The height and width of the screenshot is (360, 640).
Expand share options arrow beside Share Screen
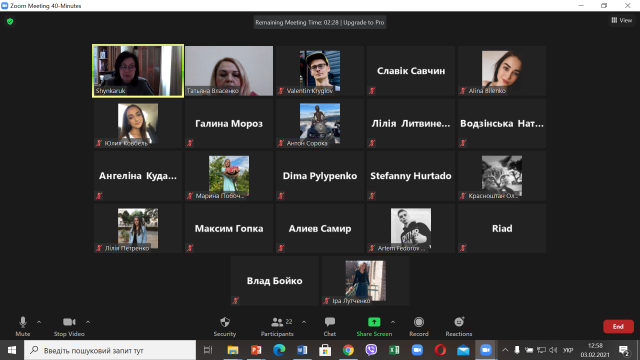[x=393, y=322]
